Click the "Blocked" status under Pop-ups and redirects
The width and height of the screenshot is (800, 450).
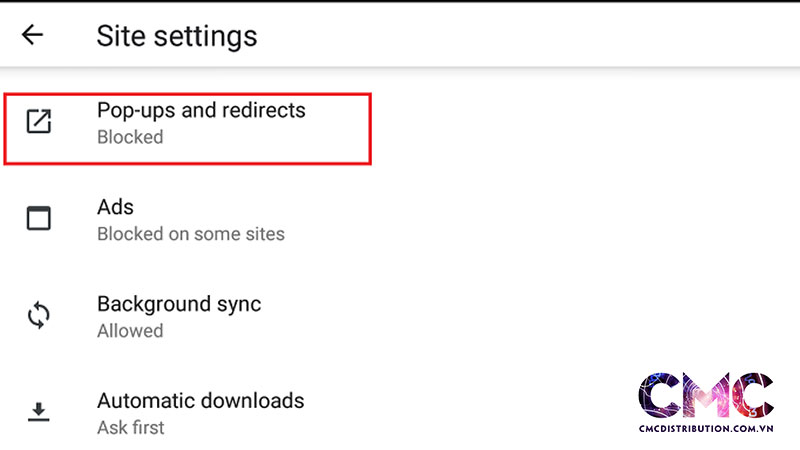[x=130, y=137]
